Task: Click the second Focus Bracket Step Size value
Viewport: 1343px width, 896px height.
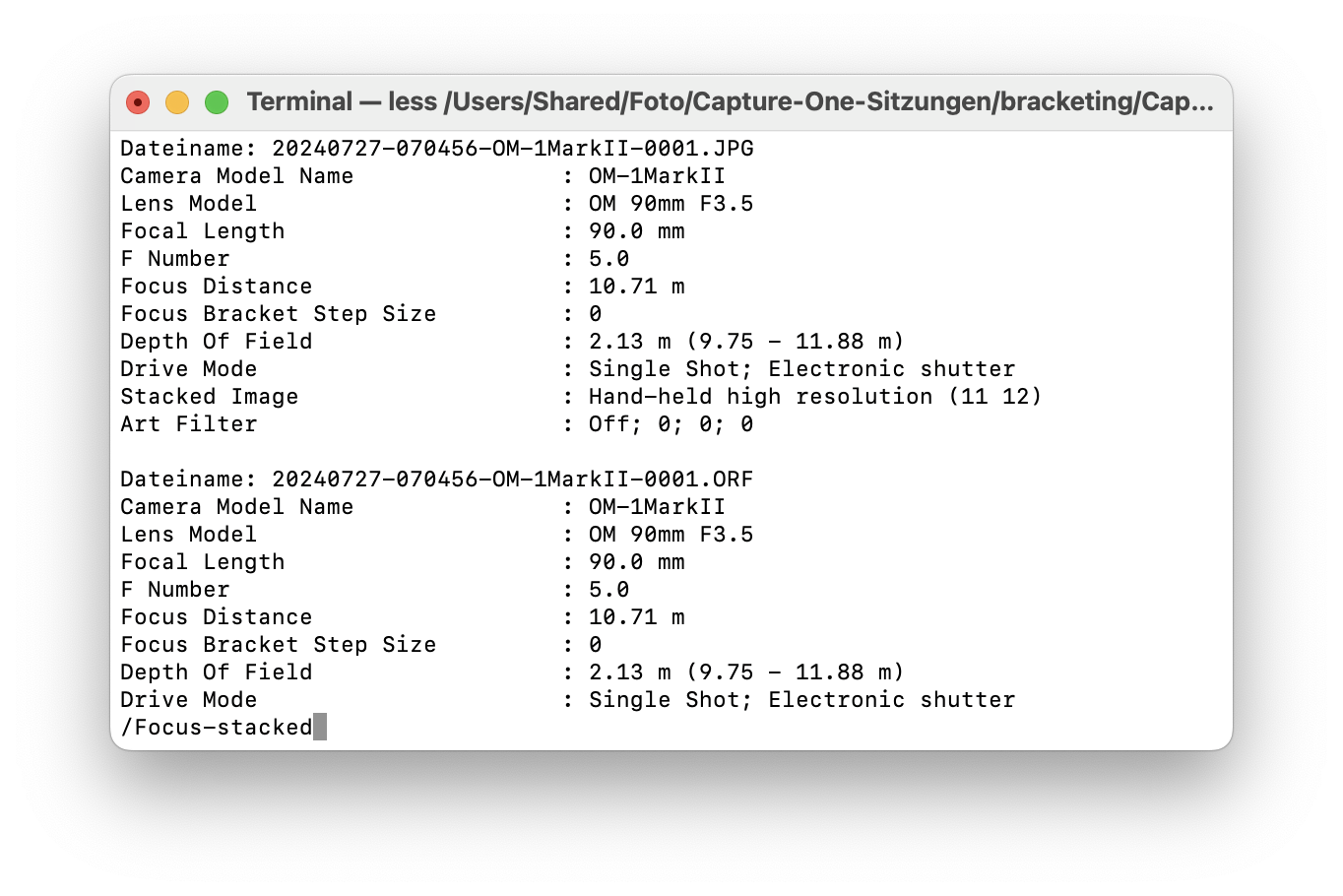Action: point(596,645)
